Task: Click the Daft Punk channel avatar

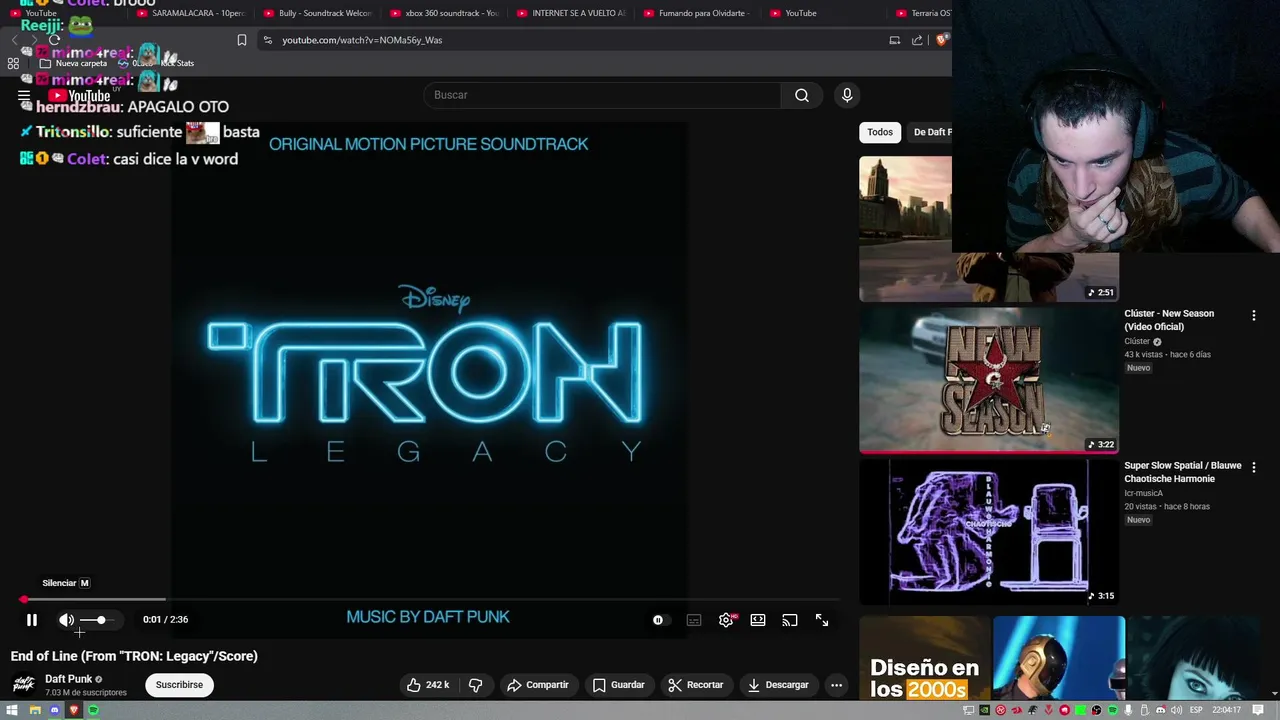Action: [23, 685]
